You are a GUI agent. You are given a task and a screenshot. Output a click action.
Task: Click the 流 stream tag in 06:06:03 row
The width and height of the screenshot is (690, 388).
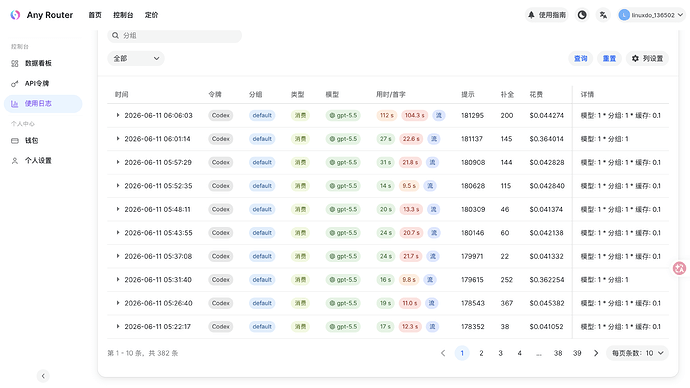pyautogui.click(x=439, y=115)
